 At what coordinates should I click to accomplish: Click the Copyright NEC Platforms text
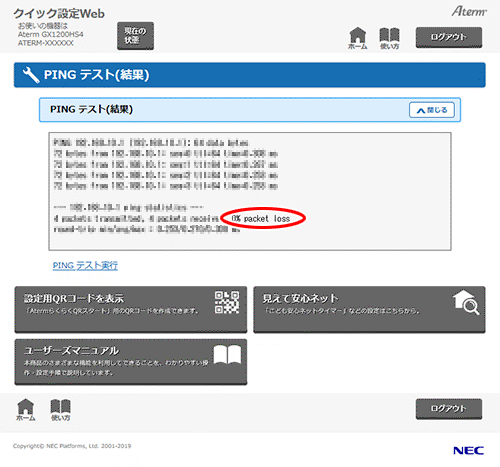point(72,446)
